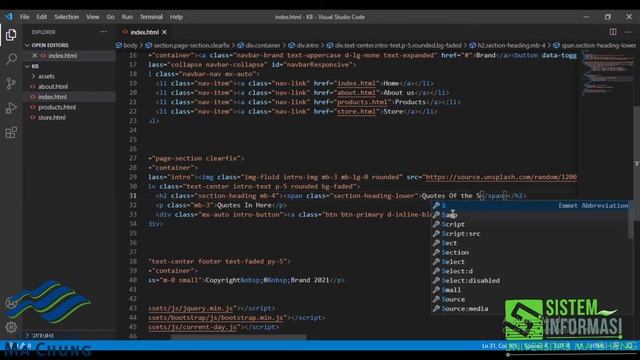Select the top 's' Emmet Abbreviation suggestion
This screenshot has height=360, width=640.
pyautogui.click(x=531, y=205)
